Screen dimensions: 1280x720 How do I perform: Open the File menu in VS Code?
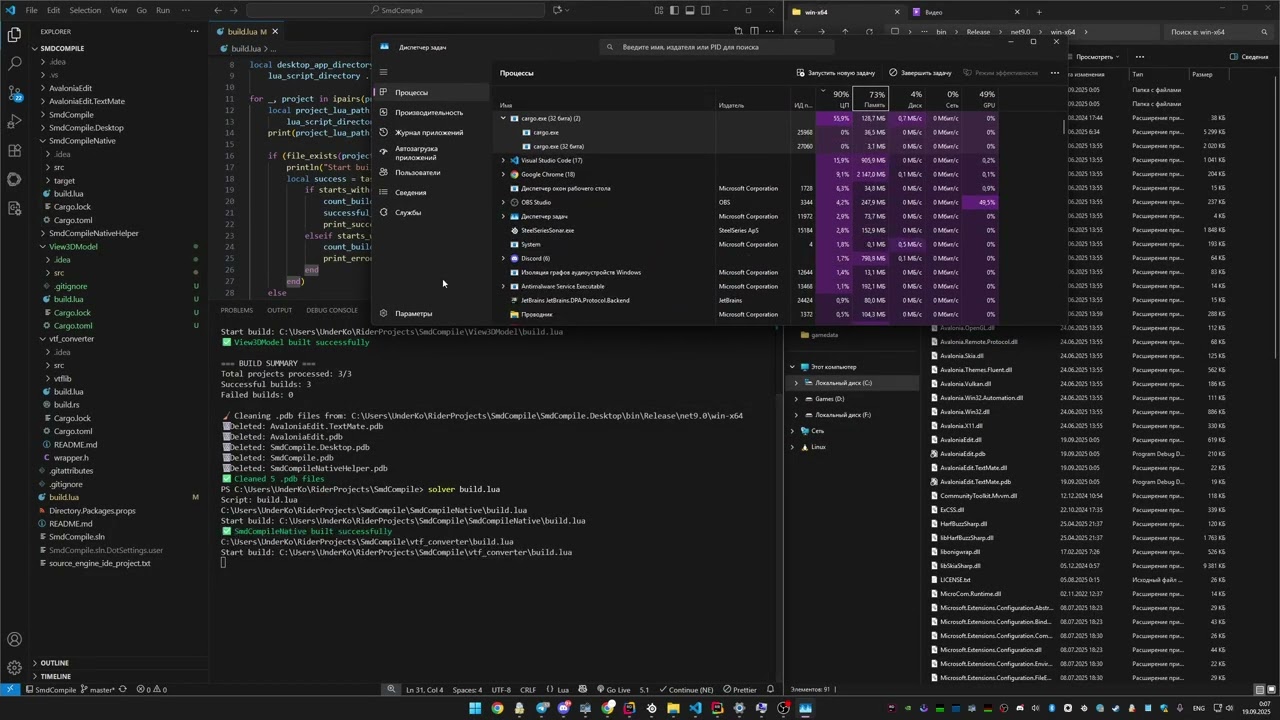tap(32, 10)
